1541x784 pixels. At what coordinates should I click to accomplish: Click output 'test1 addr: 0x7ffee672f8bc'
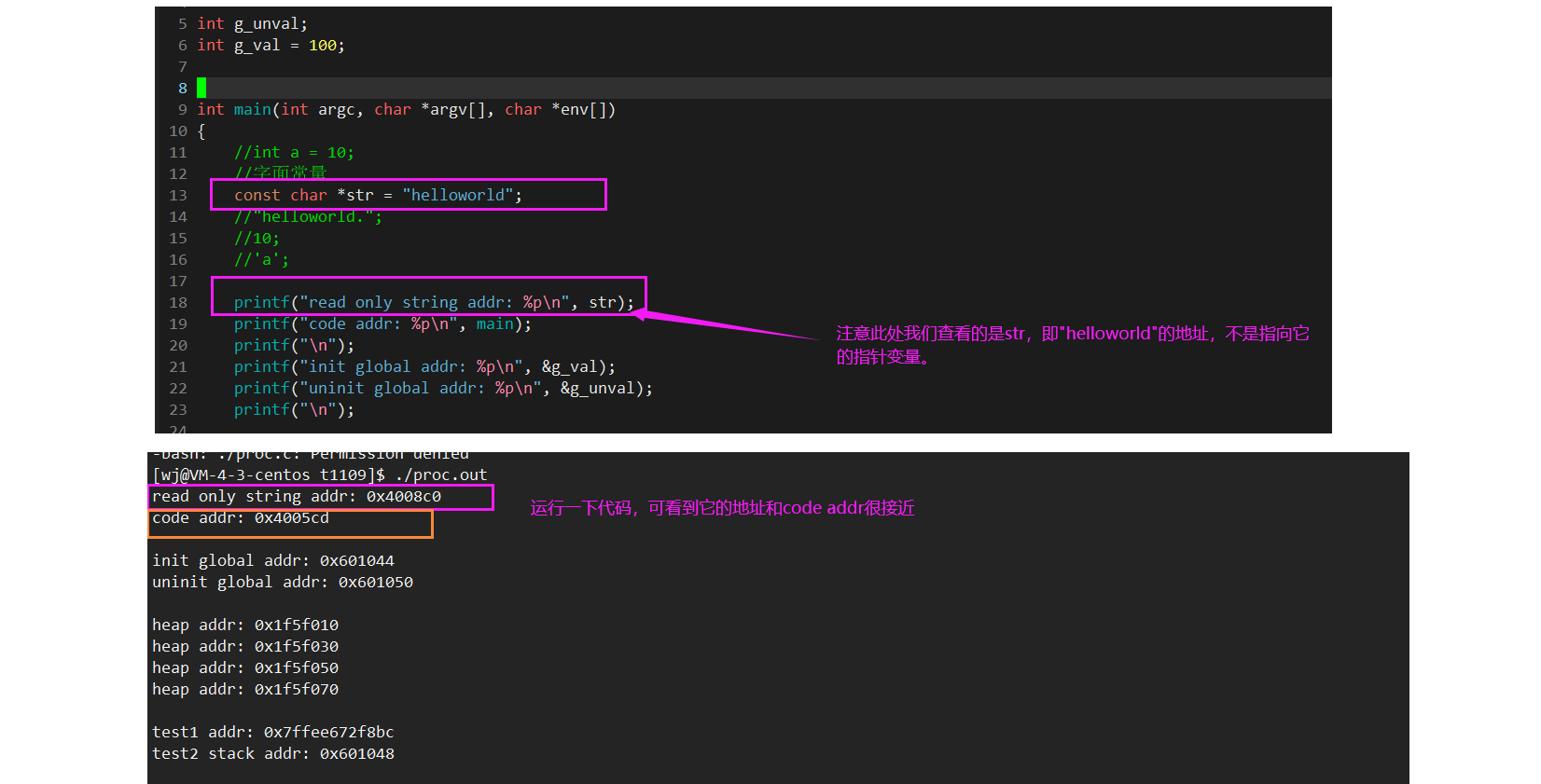[273, 733]
